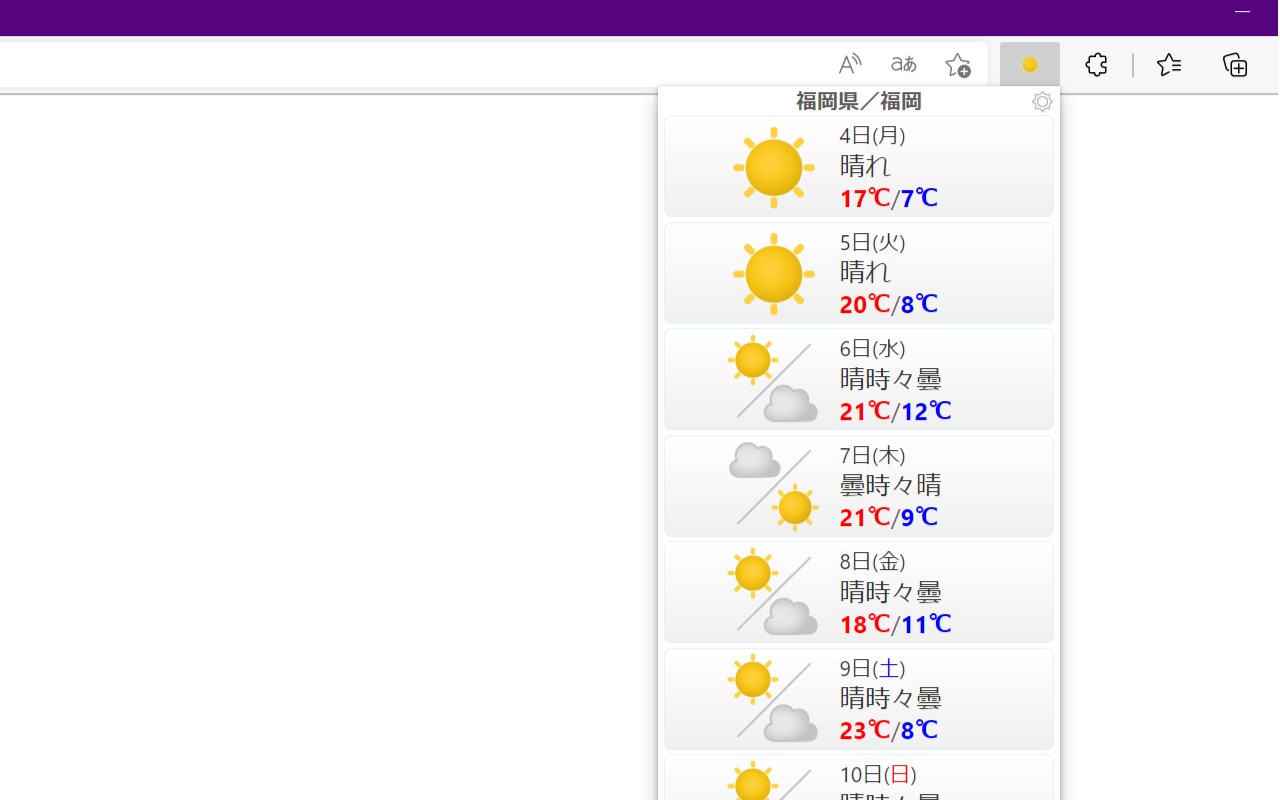
Task: Click the 21℃/12℃ temperature
Action: tap(895, 411)
